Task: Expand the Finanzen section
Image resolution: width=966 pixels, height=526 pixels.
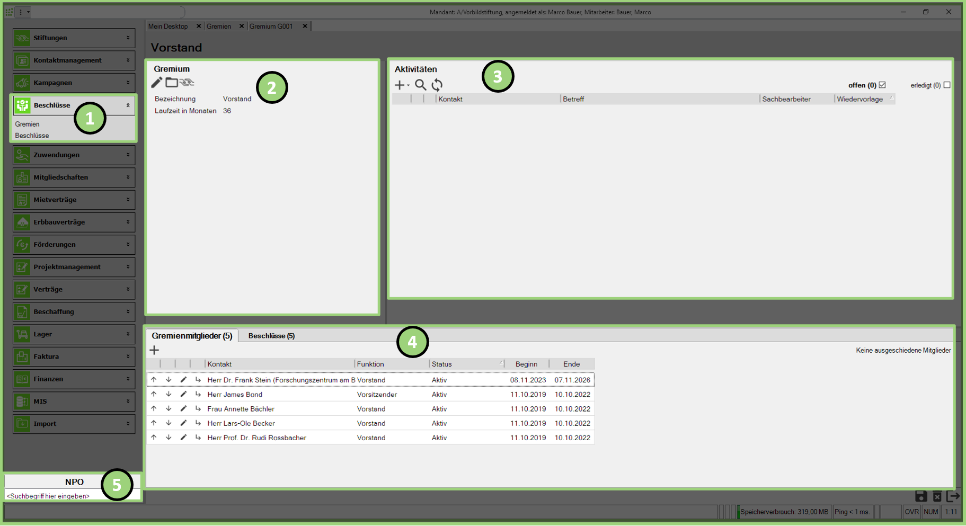Action: point(128,379)
